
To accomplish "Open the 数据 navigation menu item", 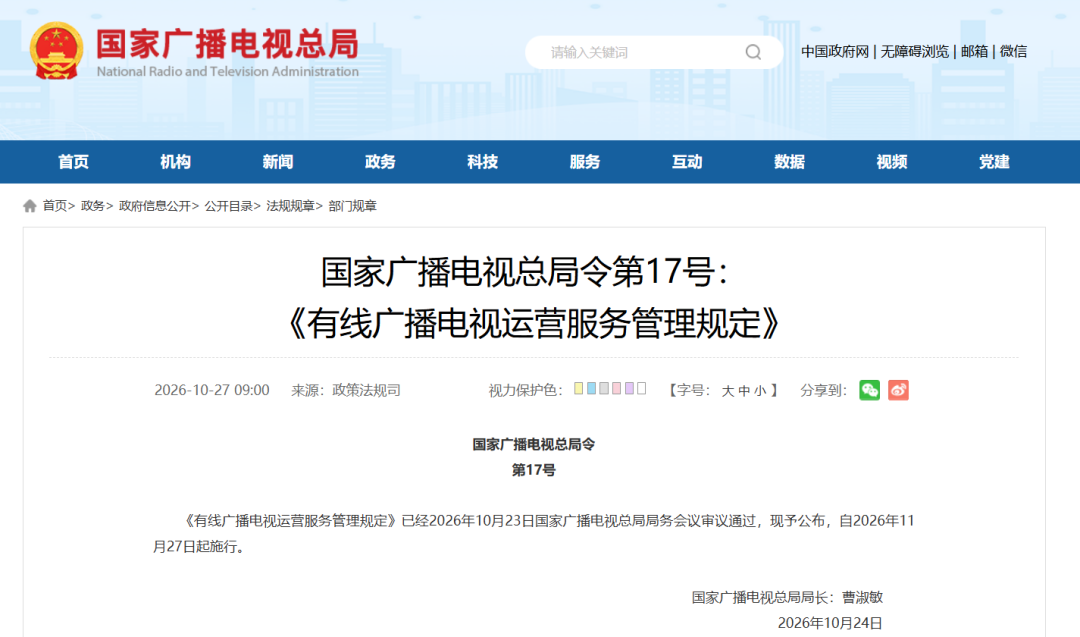I will 789,162.
